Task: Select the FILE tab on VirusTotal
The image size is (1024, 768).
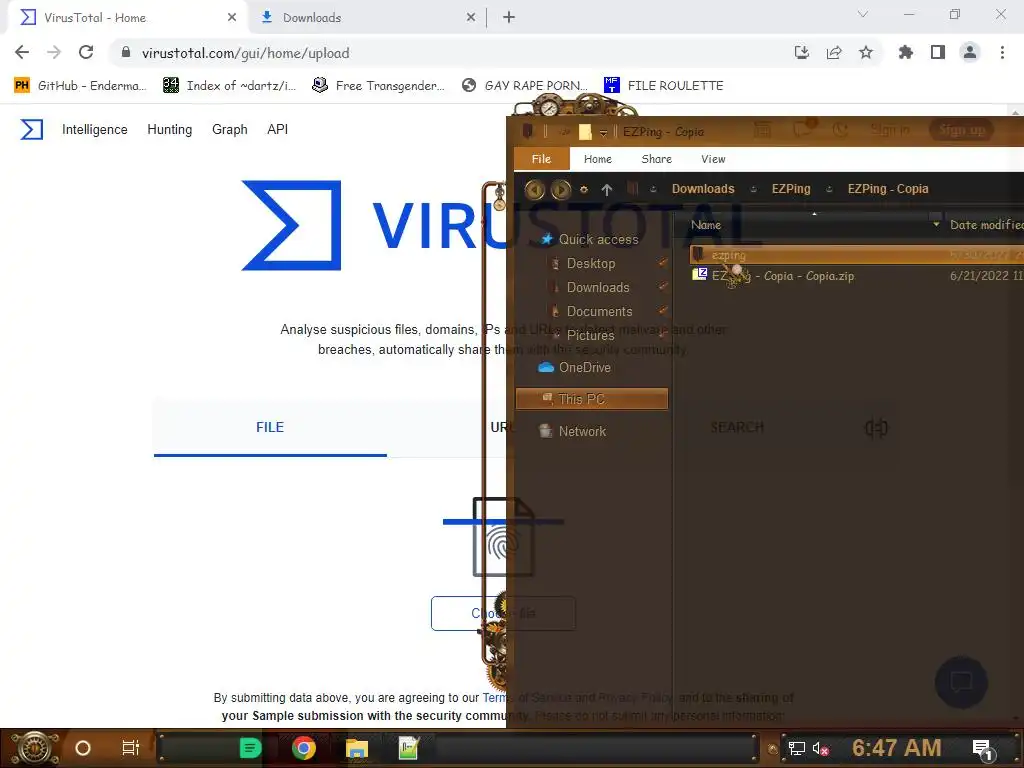Action: pos(270,427)
